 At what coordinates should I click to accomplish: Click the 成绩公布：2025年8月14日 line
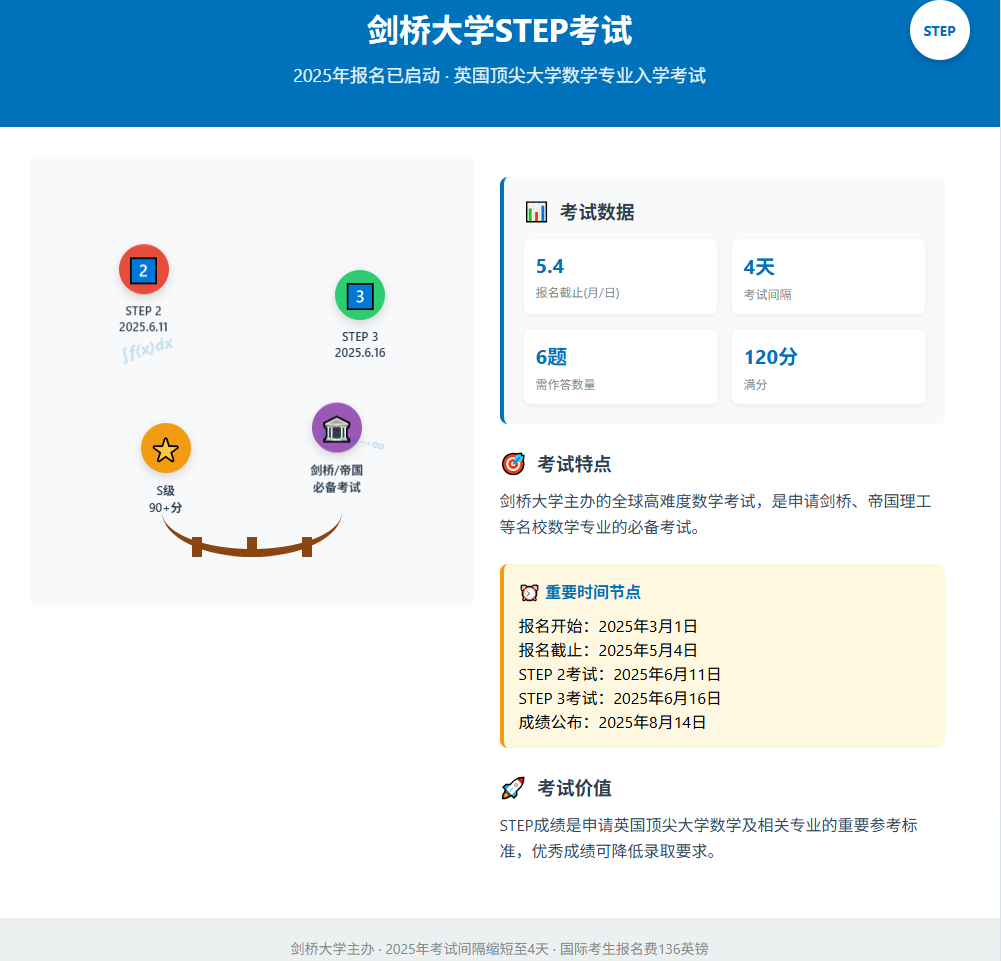[612, 722]
